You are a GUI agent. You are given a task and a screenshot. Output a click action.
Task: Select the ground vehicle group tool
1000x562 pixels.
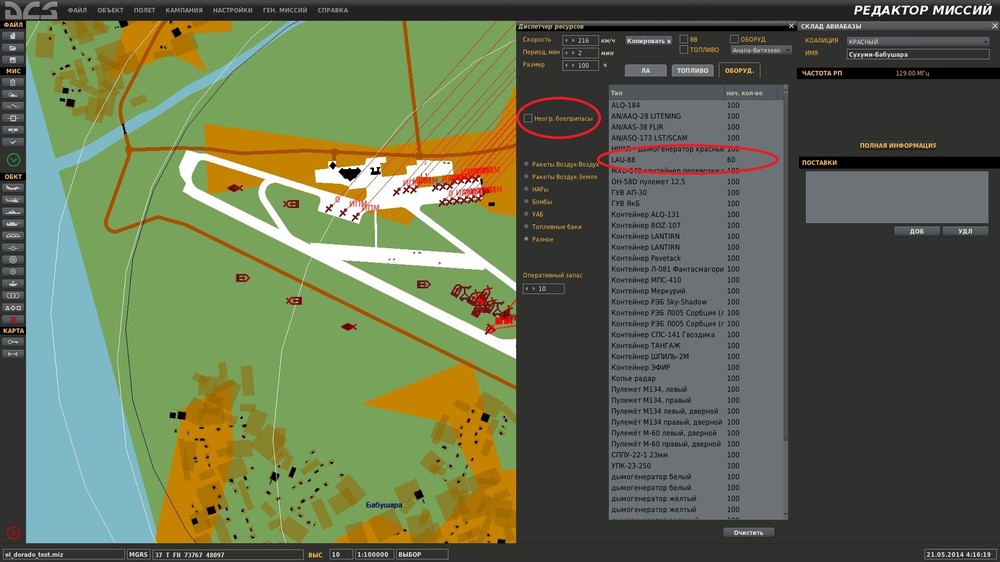click(x=13, y=224)
